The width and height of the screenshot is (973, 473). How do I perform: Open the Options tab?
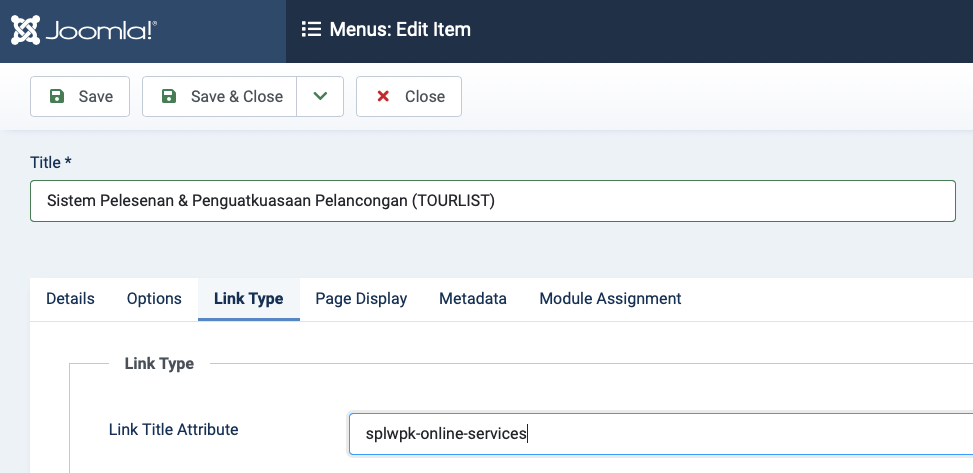(154, 298)
